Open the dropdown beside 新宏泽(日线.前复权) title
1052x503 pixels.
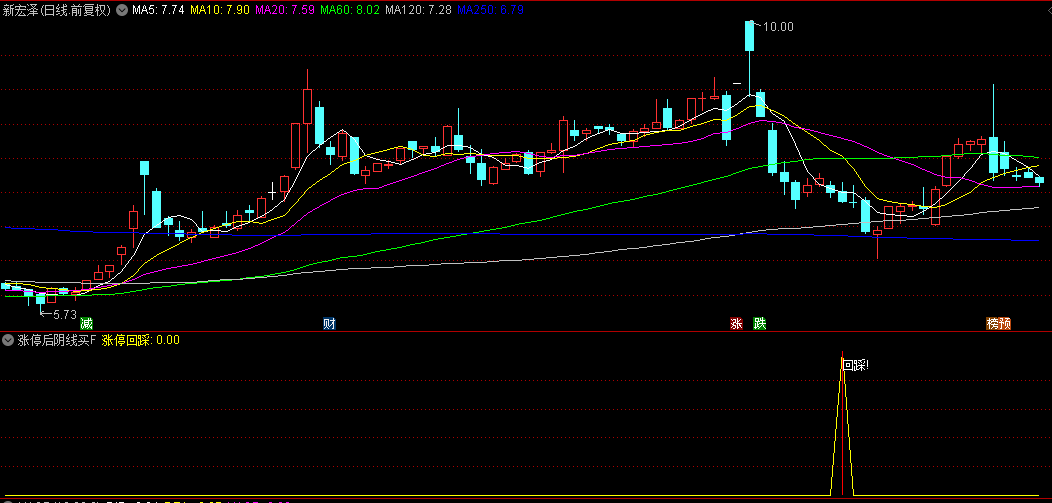pyautogui.click(x=121, y=10)
